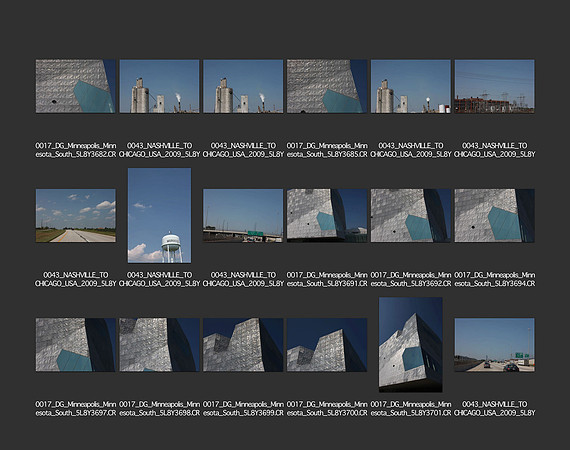
Task: Select thumbnail of file 5L8Y3685 facade photo
Action: tap(327, 86)
